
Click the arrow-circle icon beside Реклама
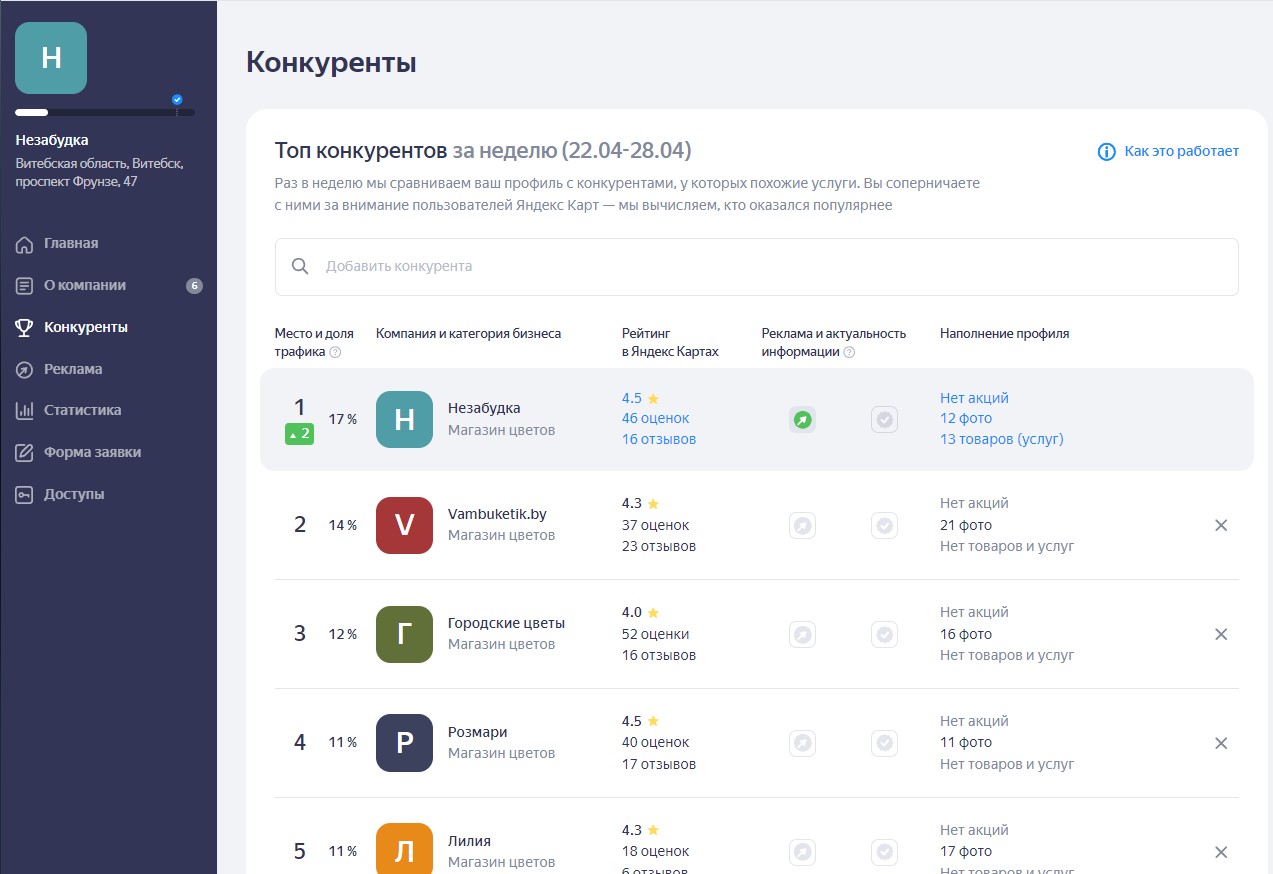[25, 369]
